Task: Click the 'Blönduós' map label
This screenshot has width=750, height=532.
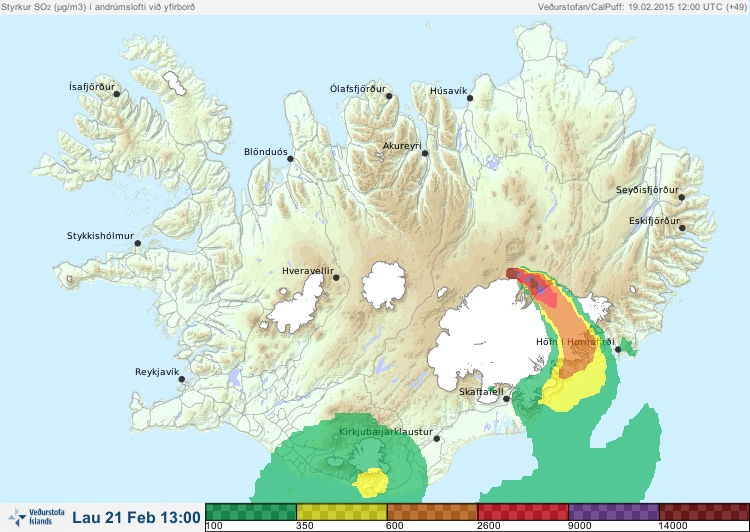Action: (x=266, y=152)
